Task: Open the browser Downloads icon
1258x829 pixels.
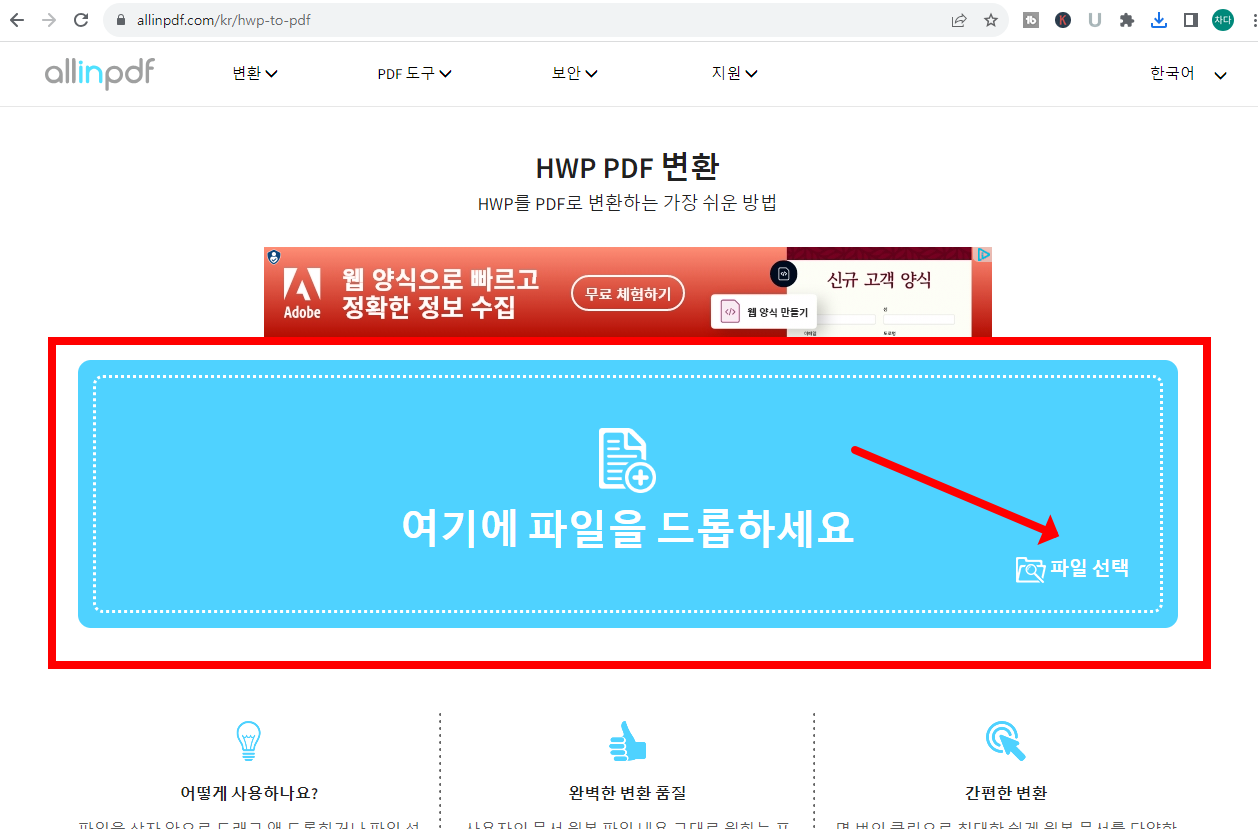Action: click(x=1159, y=19)
